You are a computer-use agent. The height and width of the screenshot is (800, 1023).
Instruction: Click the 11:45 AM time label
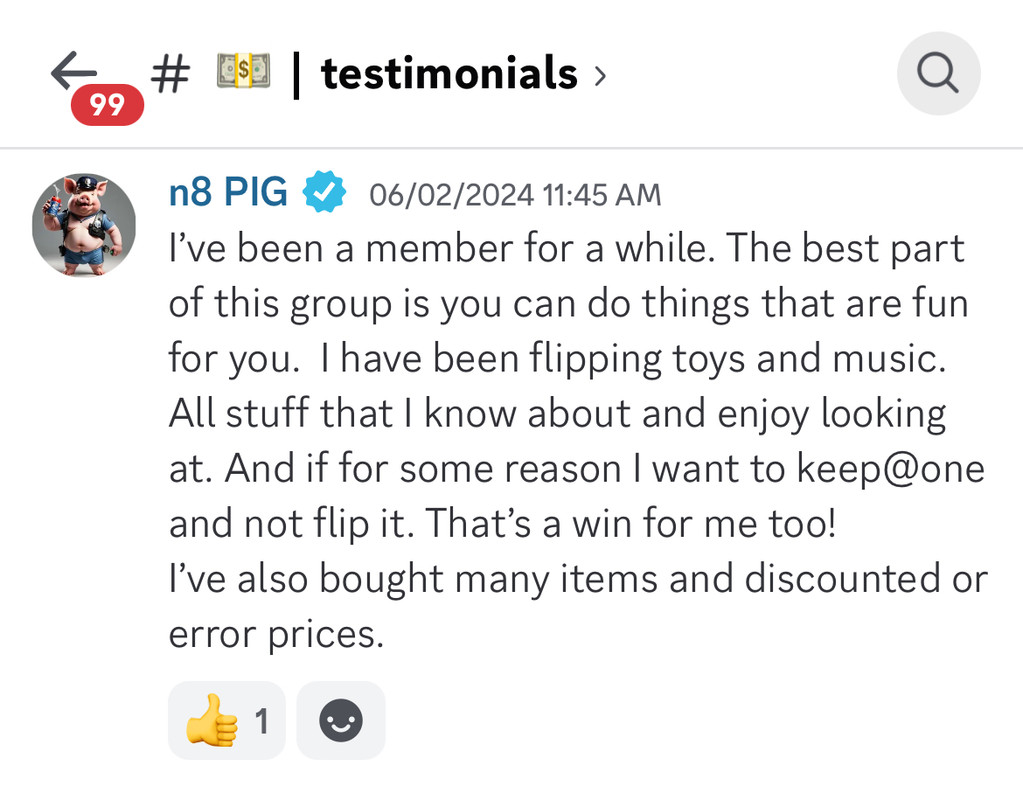click(602, 194)
